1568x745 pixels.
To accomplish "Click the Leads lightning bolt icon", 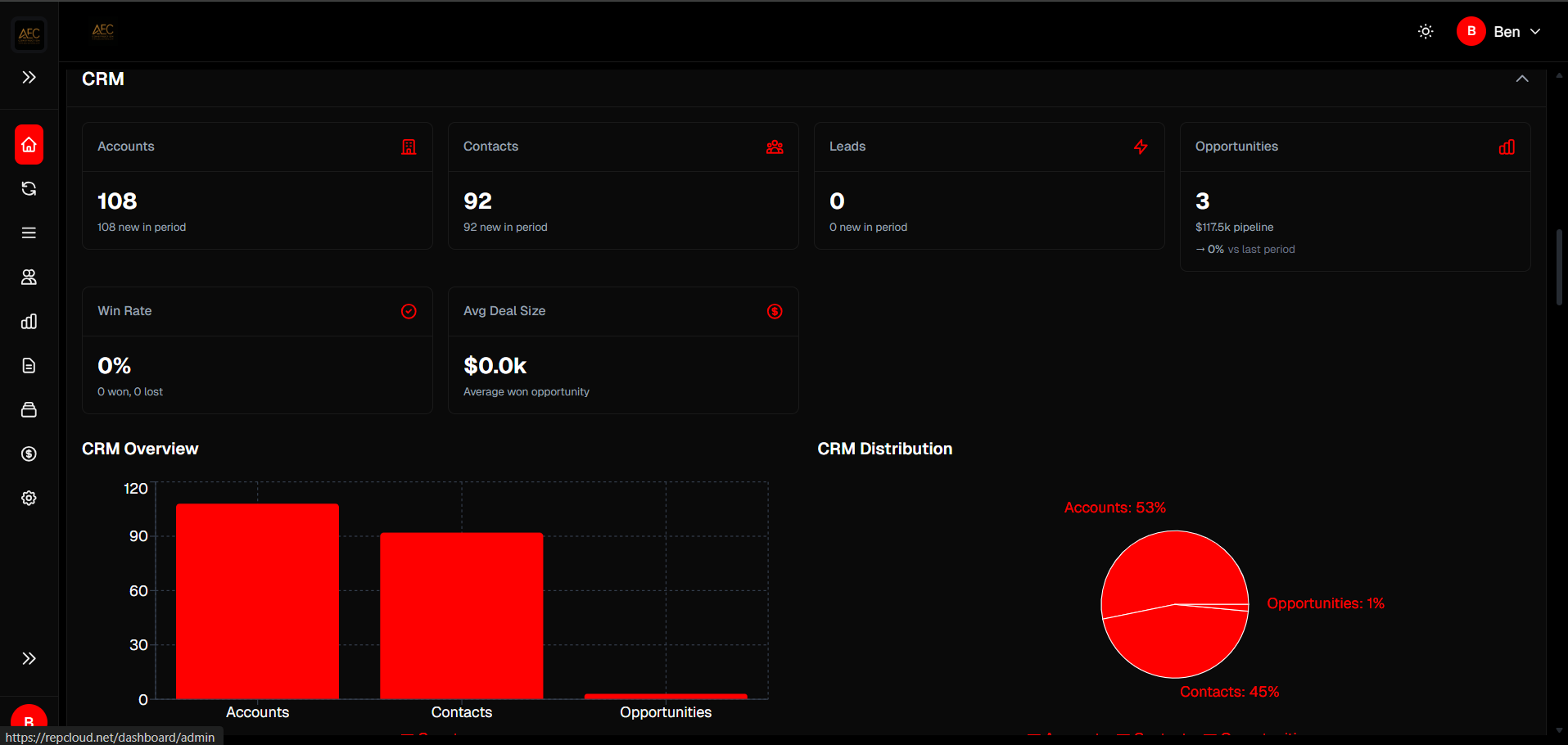I will click(1141, 147).
